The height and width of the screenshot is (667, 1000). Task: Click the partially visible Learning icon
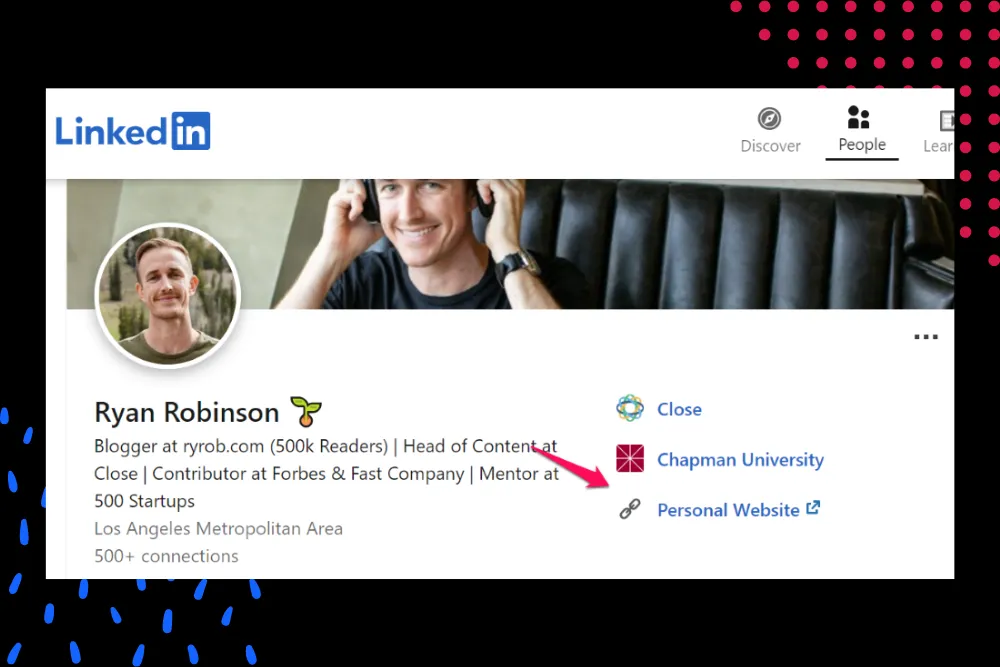(947, 120)
